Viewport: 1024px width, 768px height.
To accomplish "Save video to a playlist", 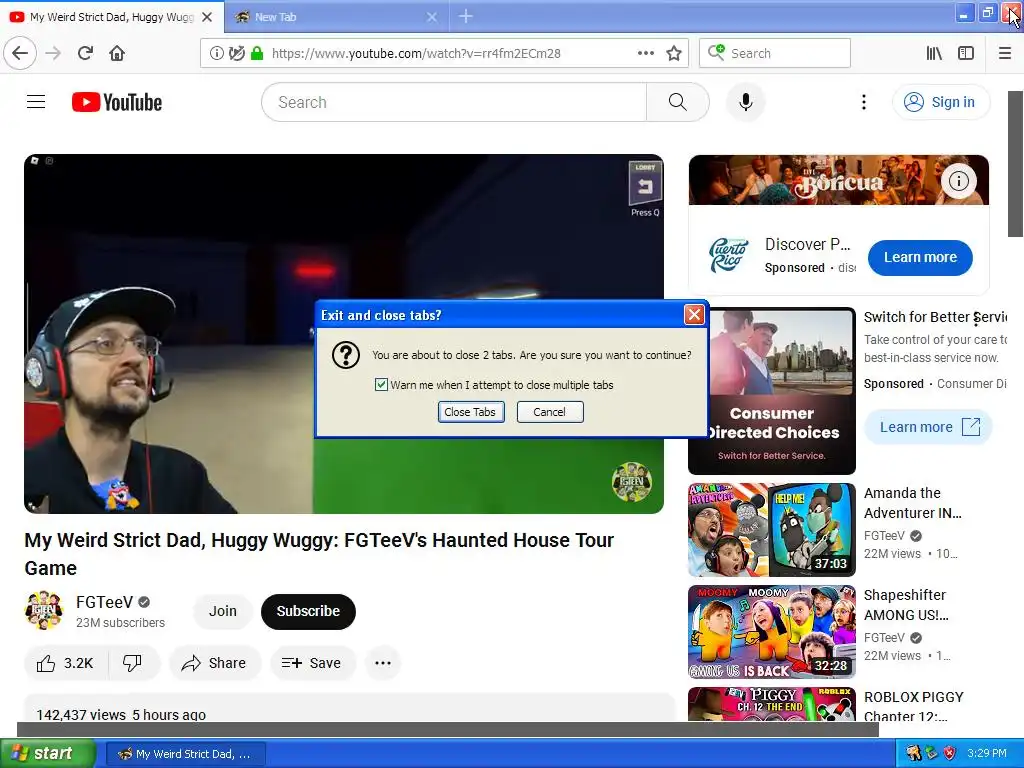I will point(312,663).
